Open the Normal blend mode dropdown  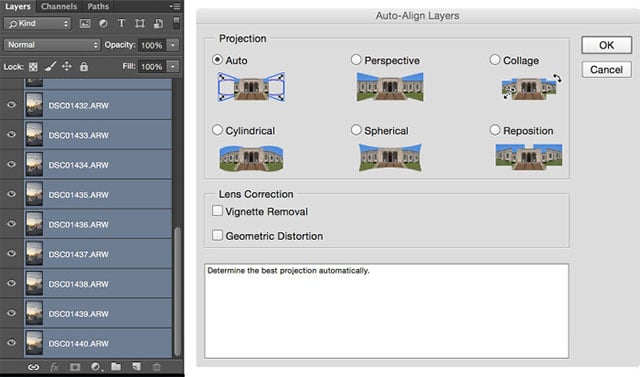click(x=52, y=45)
